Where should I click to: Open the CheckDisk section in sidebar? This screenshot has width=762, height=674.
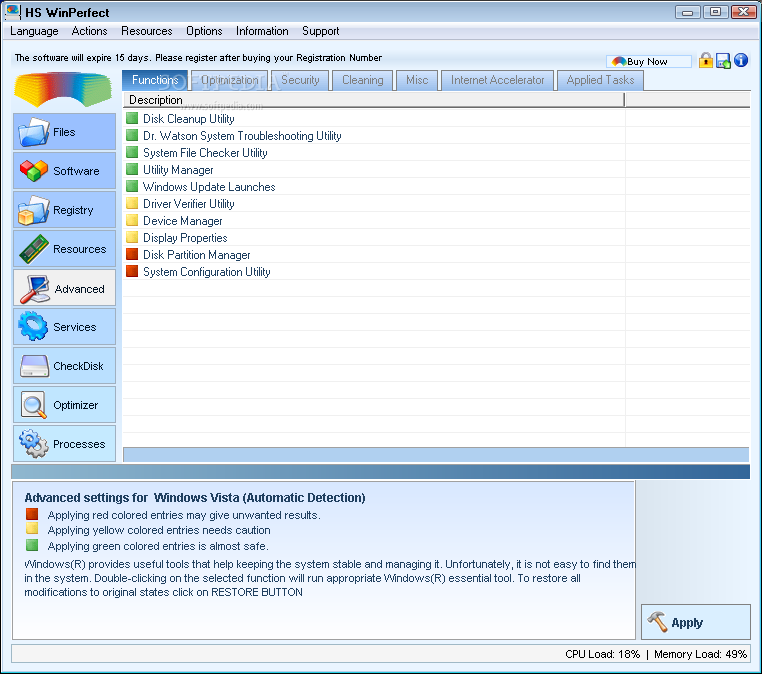[x=64, y=366]
